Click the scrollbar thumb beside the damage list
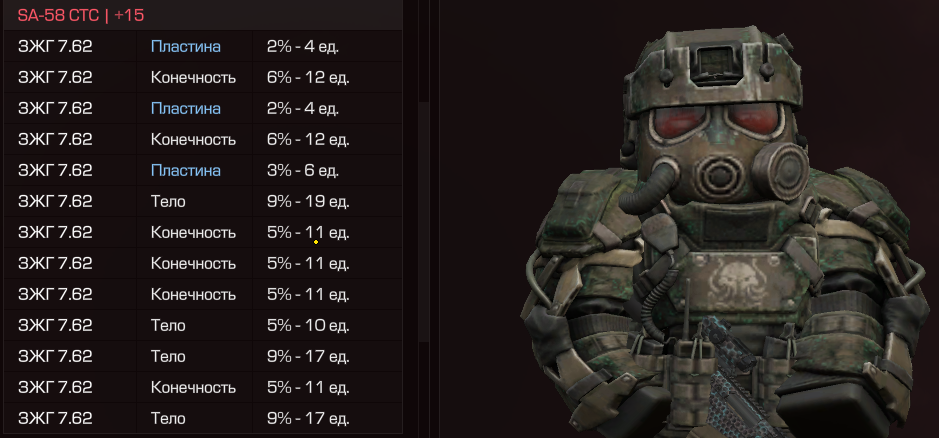This screenshot has height=438, width=939. pyautogui.click(x=423, y=222)
